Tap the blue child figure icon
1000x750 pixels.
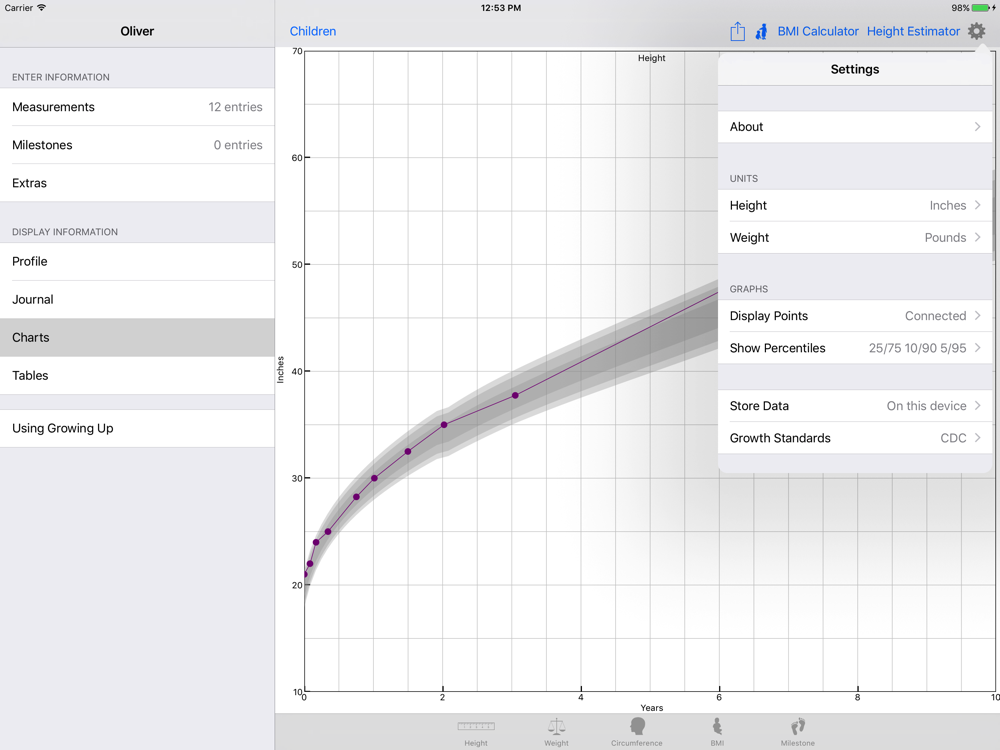(761, 31)
